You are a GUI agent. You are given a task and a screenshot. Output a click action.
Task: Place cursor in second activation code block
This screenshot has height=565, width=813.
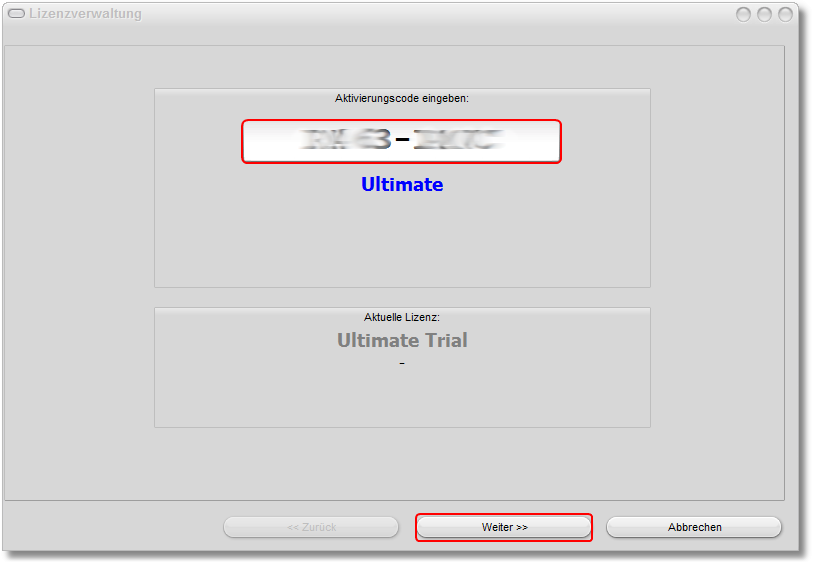coord(456,141)
